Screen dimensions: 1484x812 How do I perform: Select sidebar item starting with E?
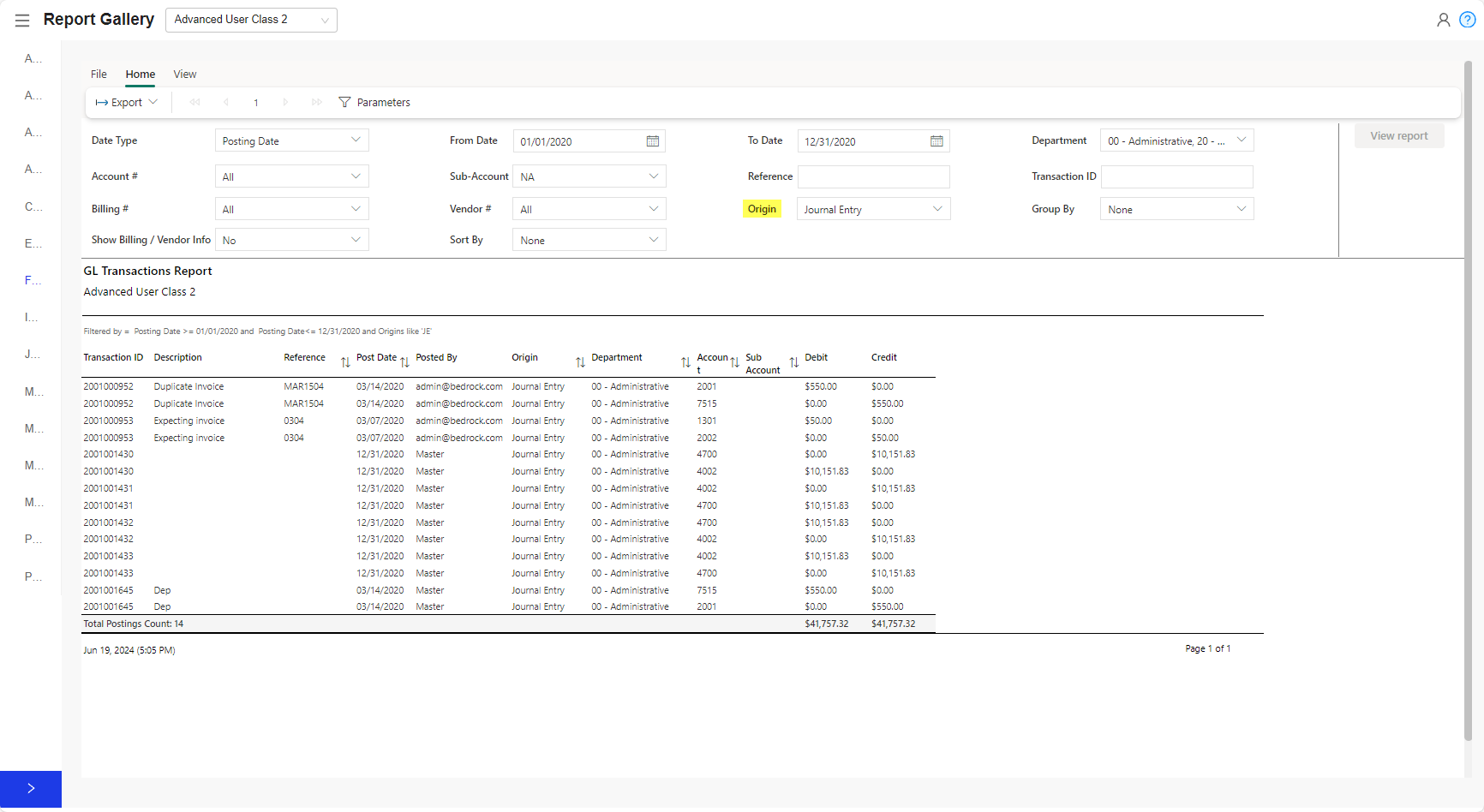33,243
